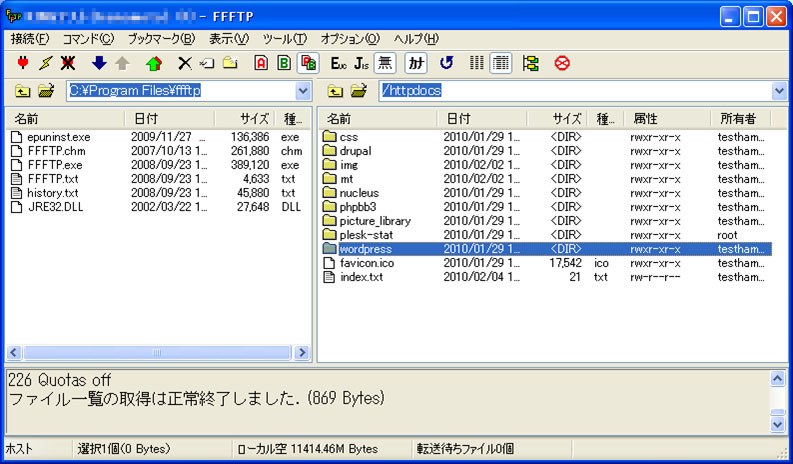Select no kanji conversion (無) icon
793x464 pixels.
click(x=385, y=63)
